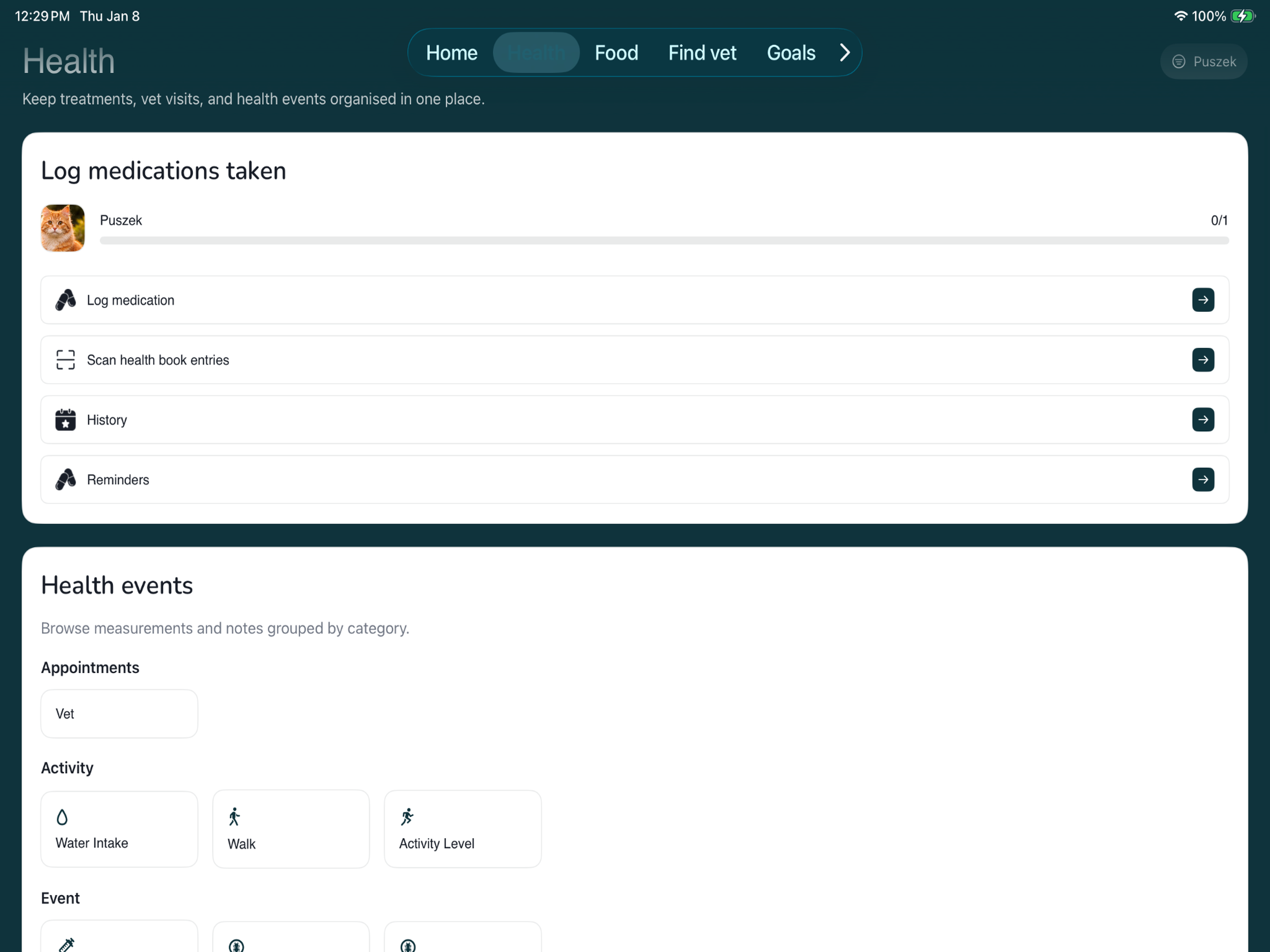The width and height of the screenshot is (1270, 952).
Task: Click the Activity section heading
Action: tap(67, 768)
